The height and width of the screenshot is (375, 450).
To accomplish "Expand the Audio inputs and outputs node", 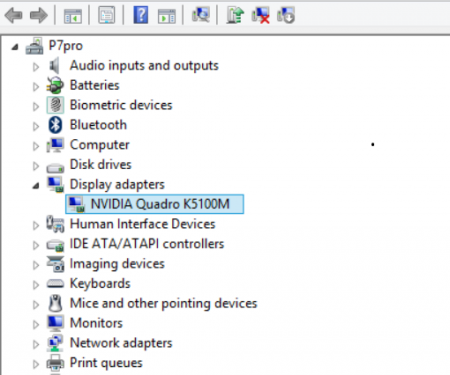I will coord(36,67).
